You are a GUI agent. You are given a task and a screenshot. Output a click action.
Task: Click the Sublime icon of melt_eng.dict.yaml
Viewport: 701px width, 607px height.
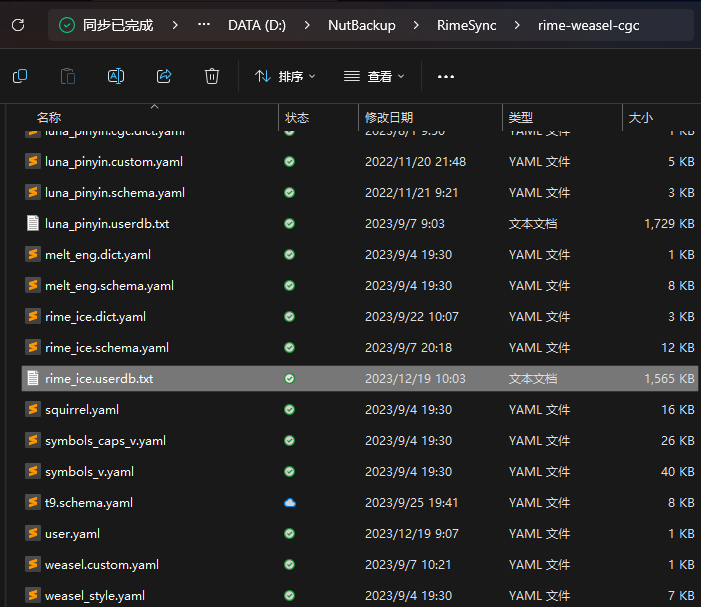click(x=33, y=254)
